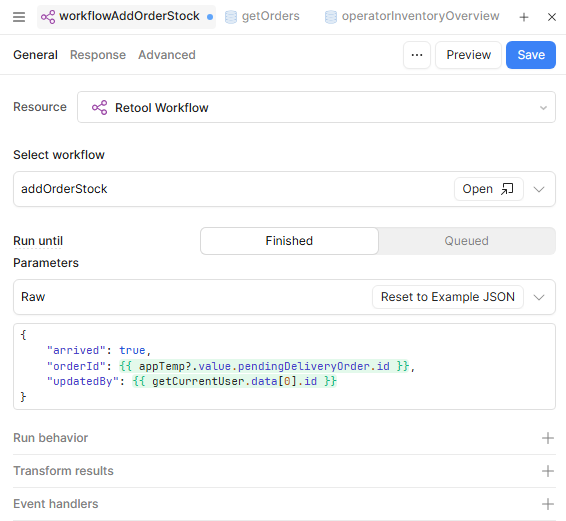Click the operatorInventoryOverview database icon
566x521 pixels.
point(331,17)
